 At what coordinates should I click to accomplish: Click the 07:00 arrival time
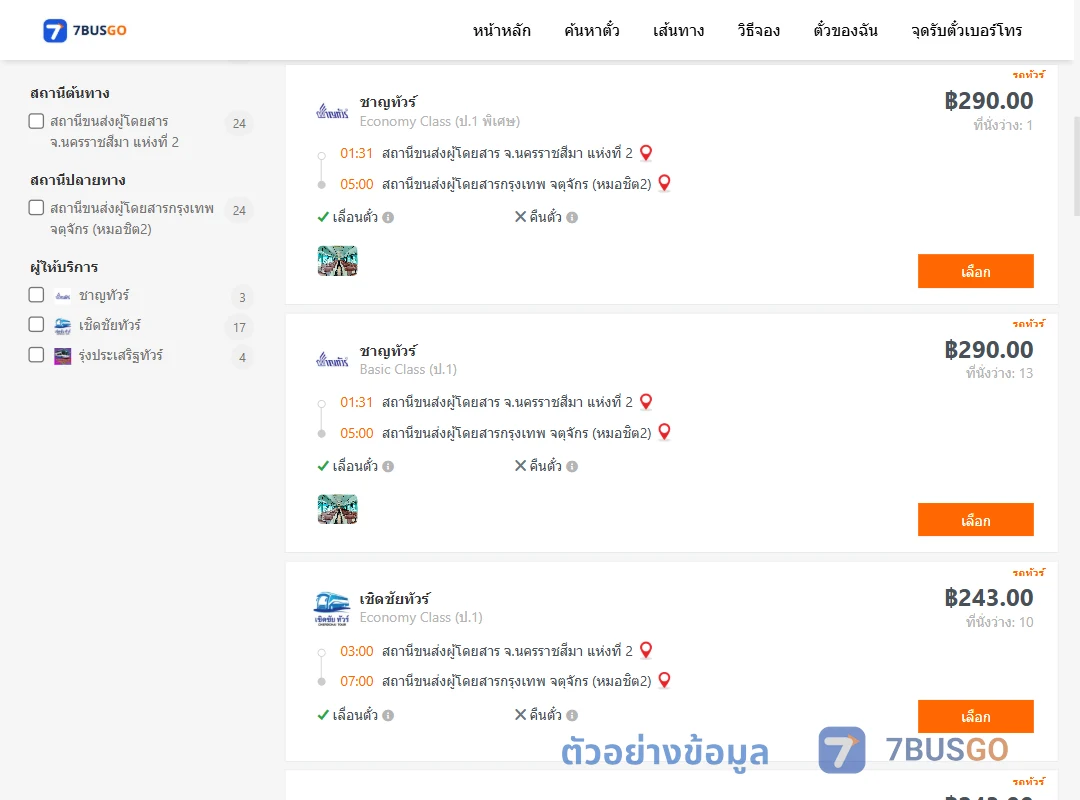[357, 681]
